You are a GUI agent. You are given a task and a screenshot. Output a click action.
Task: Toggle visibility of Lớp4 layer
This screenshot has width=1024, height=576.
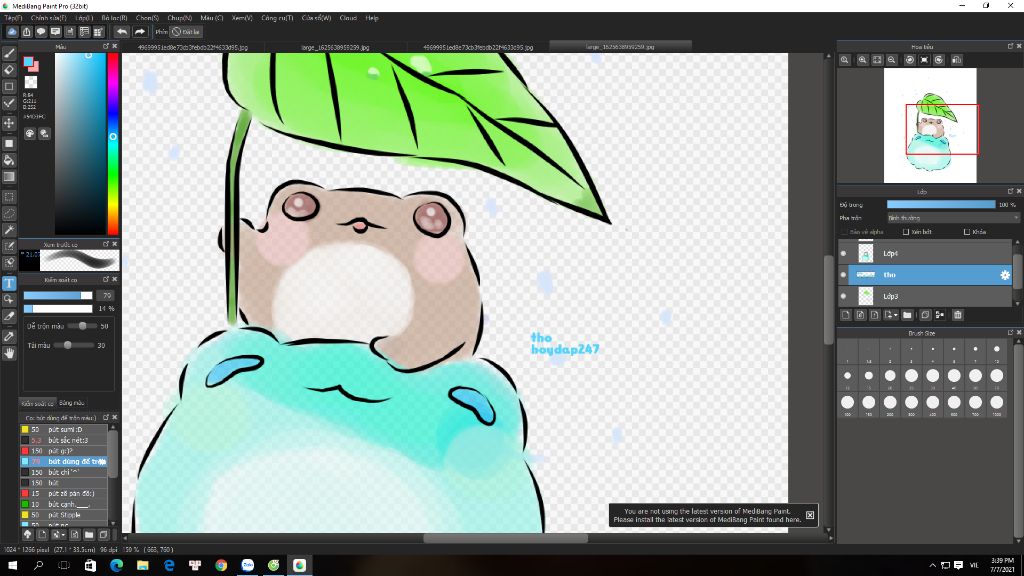click(843, 253)
